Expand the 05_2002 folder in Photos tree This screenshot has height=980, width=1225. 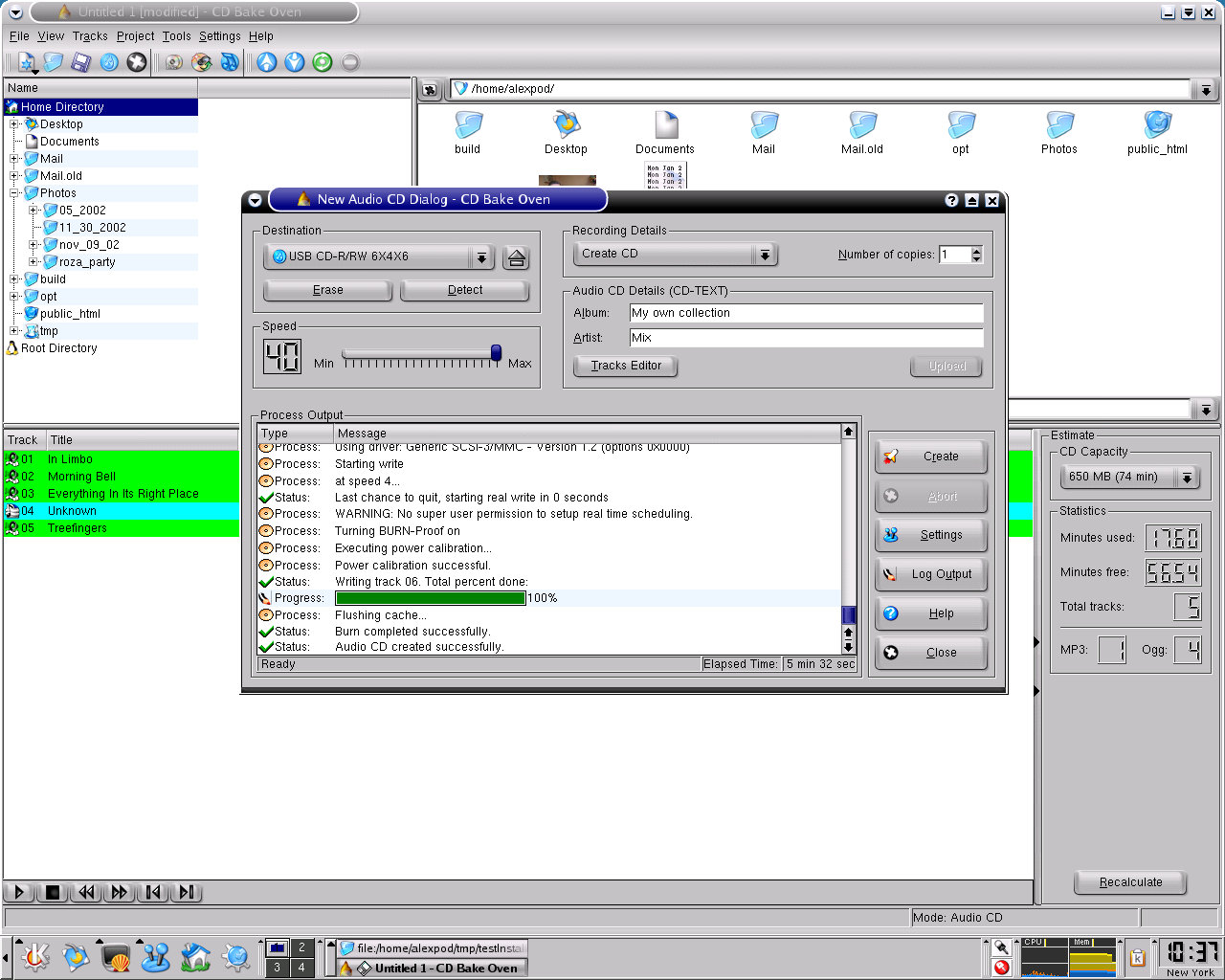point(33,211)
